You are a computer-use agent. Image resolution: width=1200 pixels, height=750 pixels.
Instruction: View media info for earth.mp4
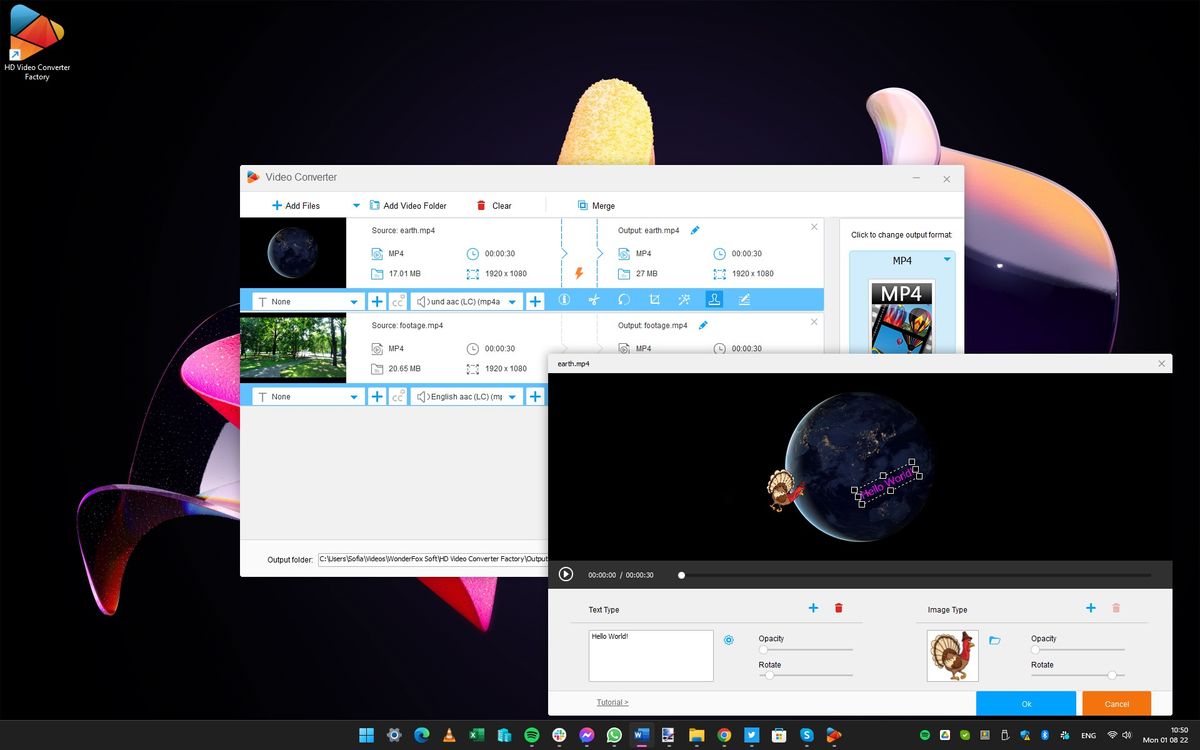(x=565, y=300)
